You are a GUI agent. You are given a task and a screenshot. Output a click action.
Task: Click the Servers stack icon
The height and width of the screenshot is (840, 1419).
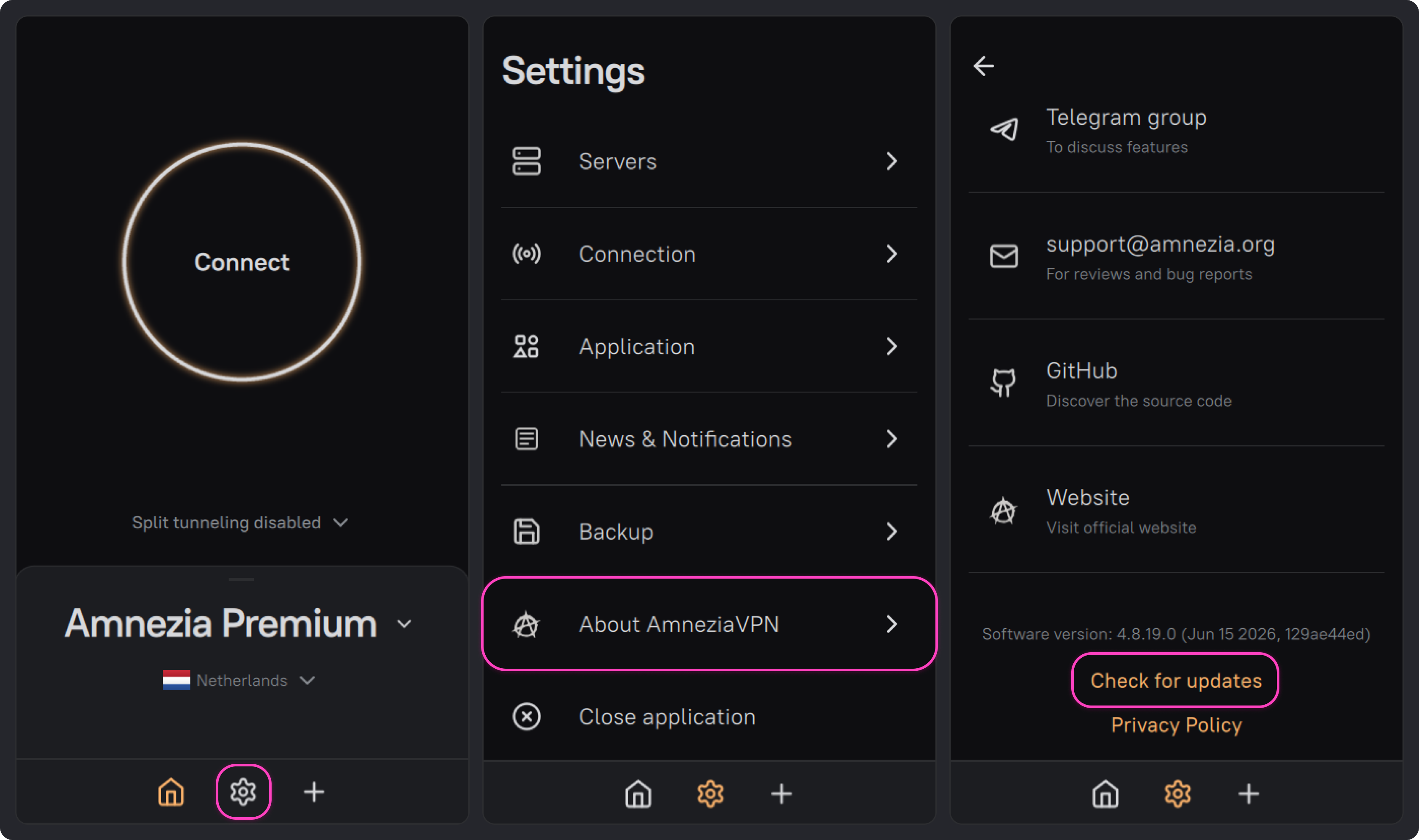point(526,161)
